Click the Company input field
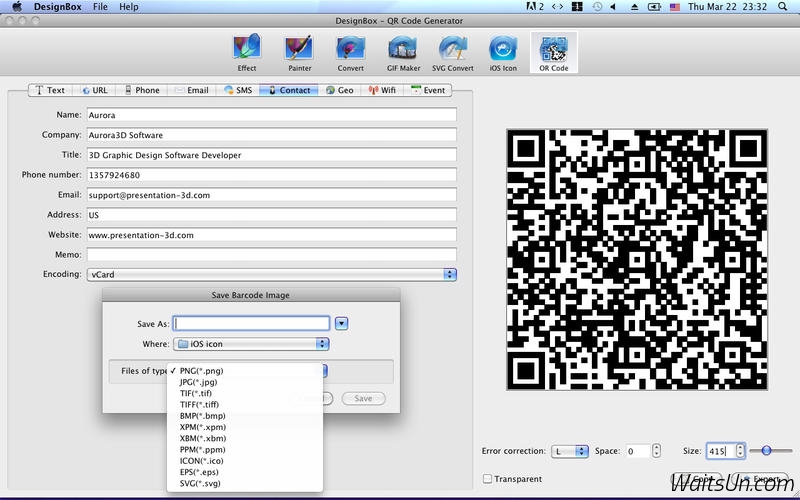The height and width of the screenshot is (500, 800). pyautogui.click(x=271, y=135)
